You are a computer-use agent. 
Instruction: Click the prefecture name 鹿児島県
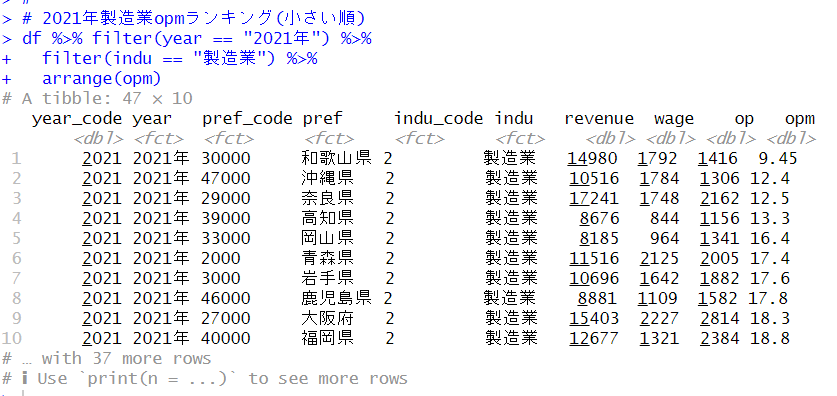336,298
